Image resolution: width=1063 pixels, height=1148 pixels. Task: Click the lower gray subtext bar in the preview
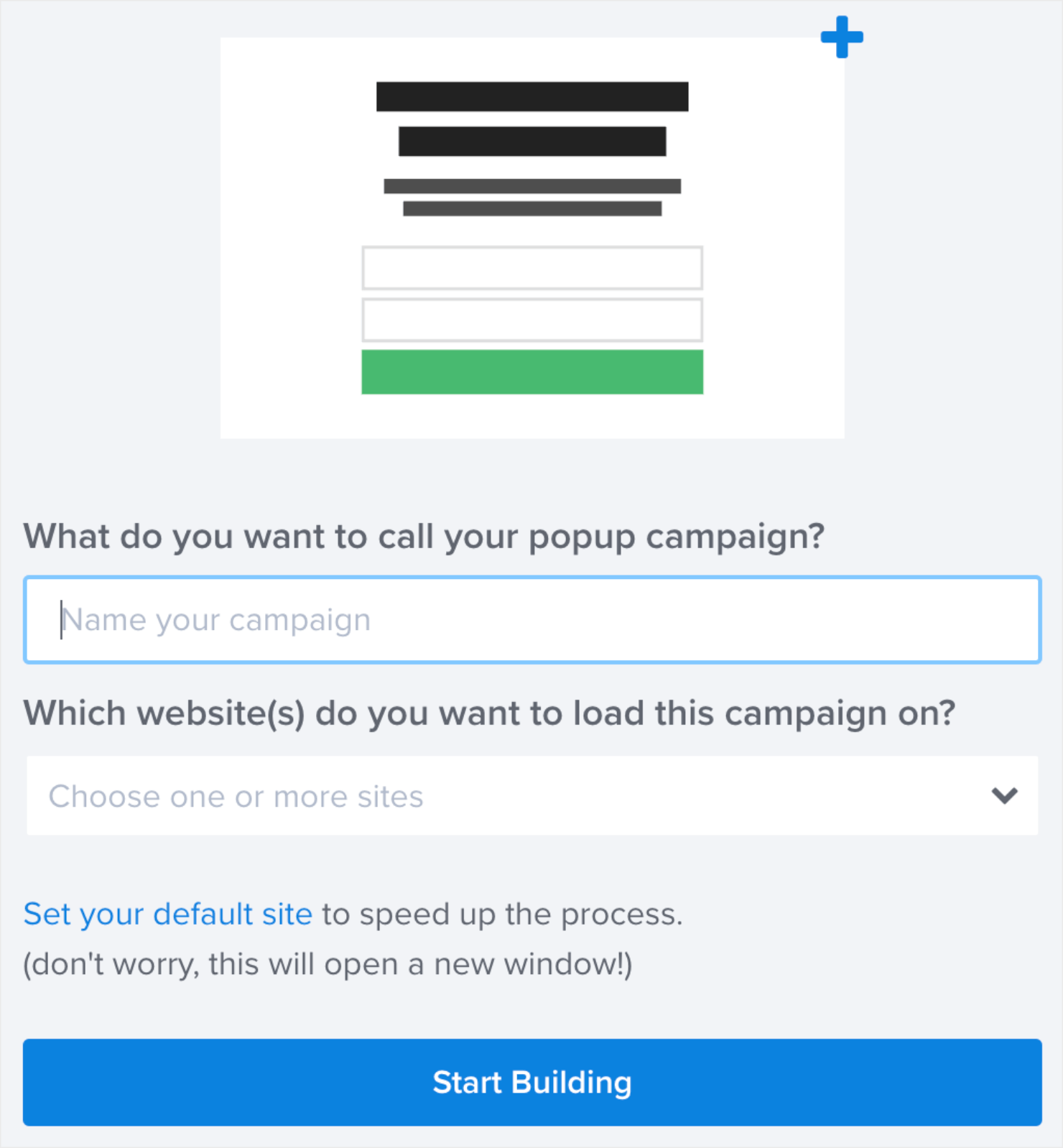click(531, 208)
